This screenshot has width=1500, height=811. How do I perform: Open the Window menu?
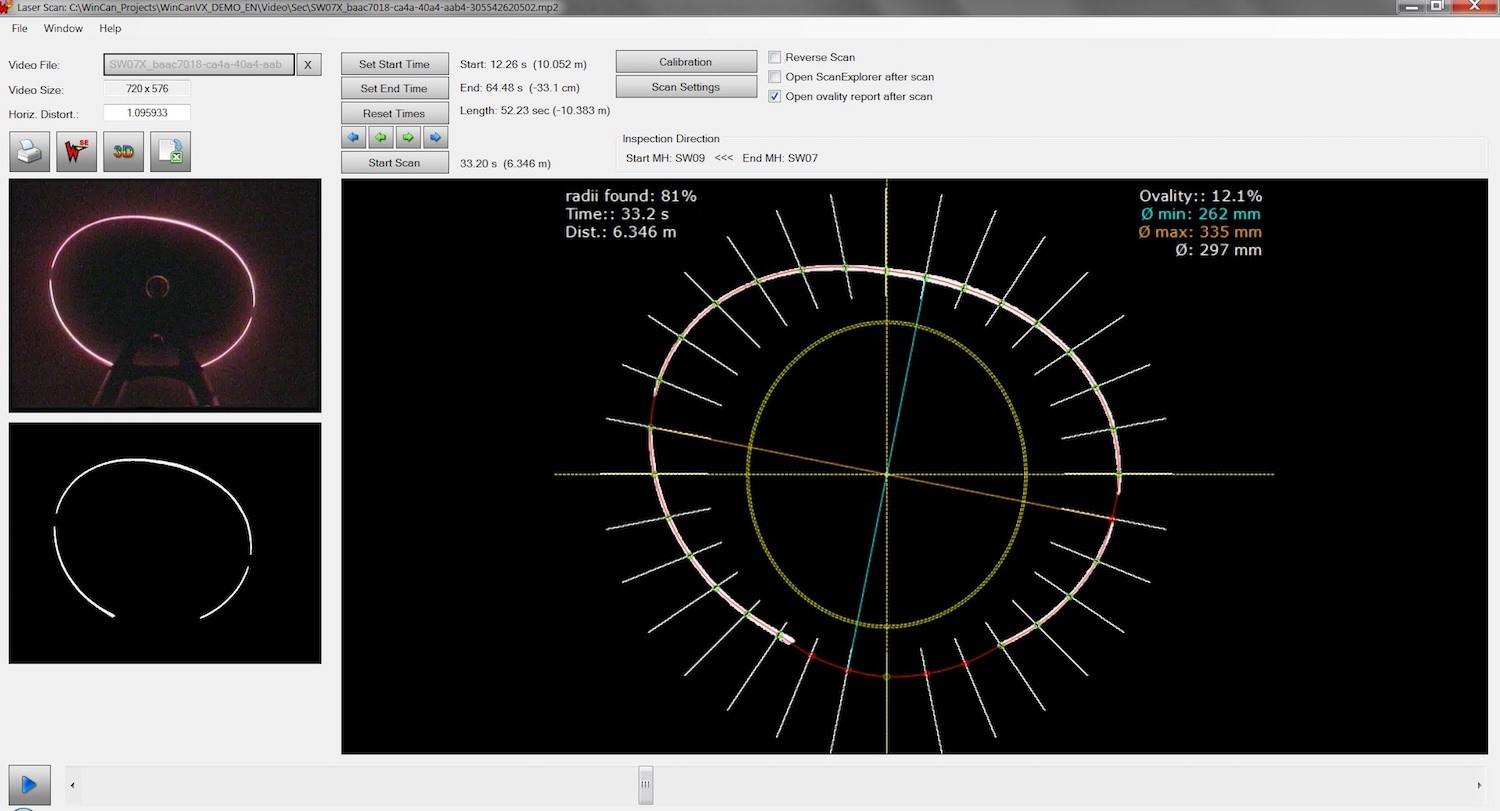(x=63, y=29)
